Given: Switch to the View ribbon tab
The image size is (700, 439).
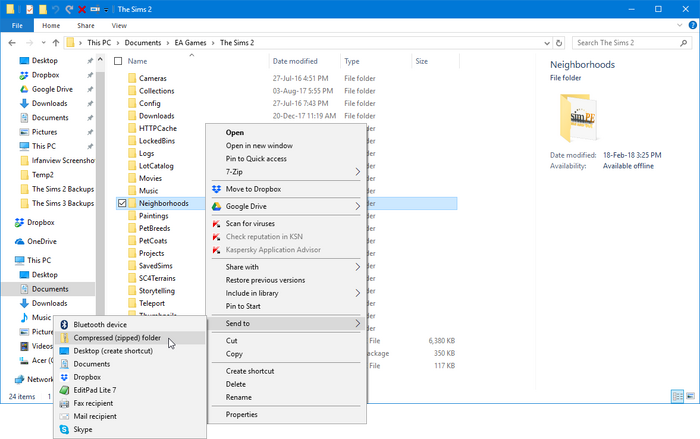Looking at the screenshot, I should coord(119,25).
